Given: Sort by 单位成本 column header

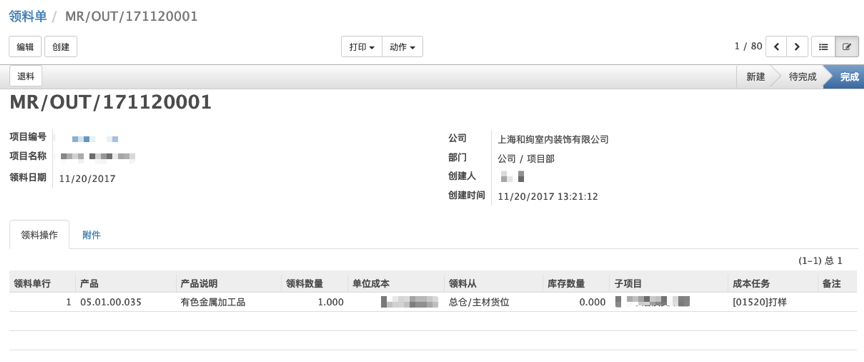Looking at the screenshot, I should [396, 283].
